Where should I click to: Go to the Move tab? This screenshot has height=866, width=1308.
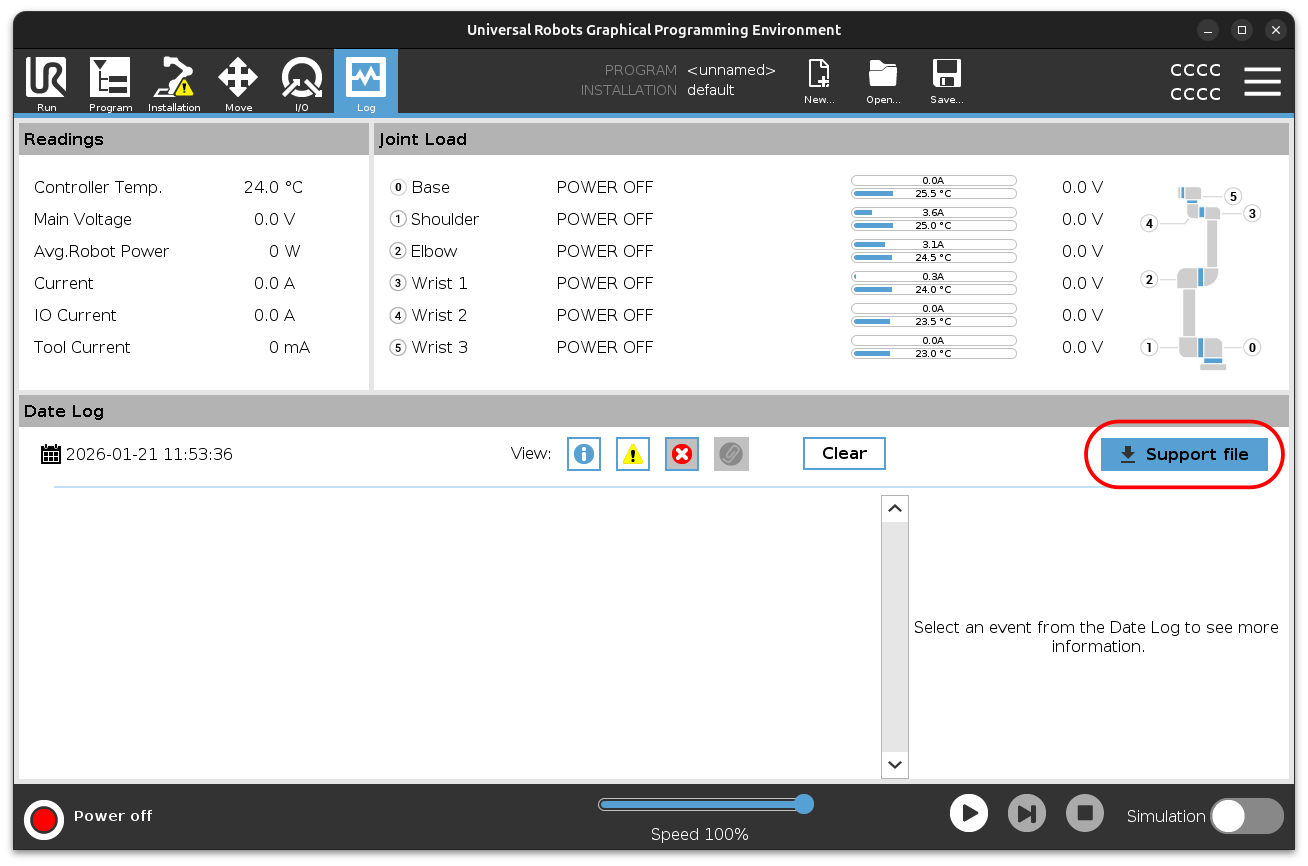(238, 83)
